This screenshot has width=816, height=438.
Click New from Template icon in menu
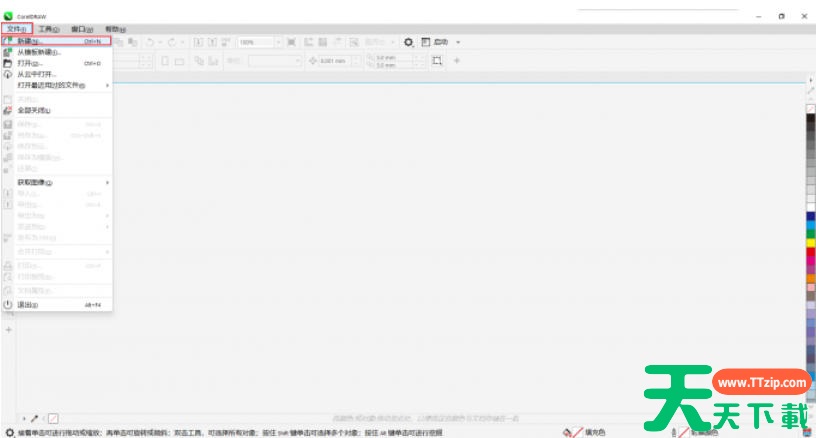tap(7, 52)
